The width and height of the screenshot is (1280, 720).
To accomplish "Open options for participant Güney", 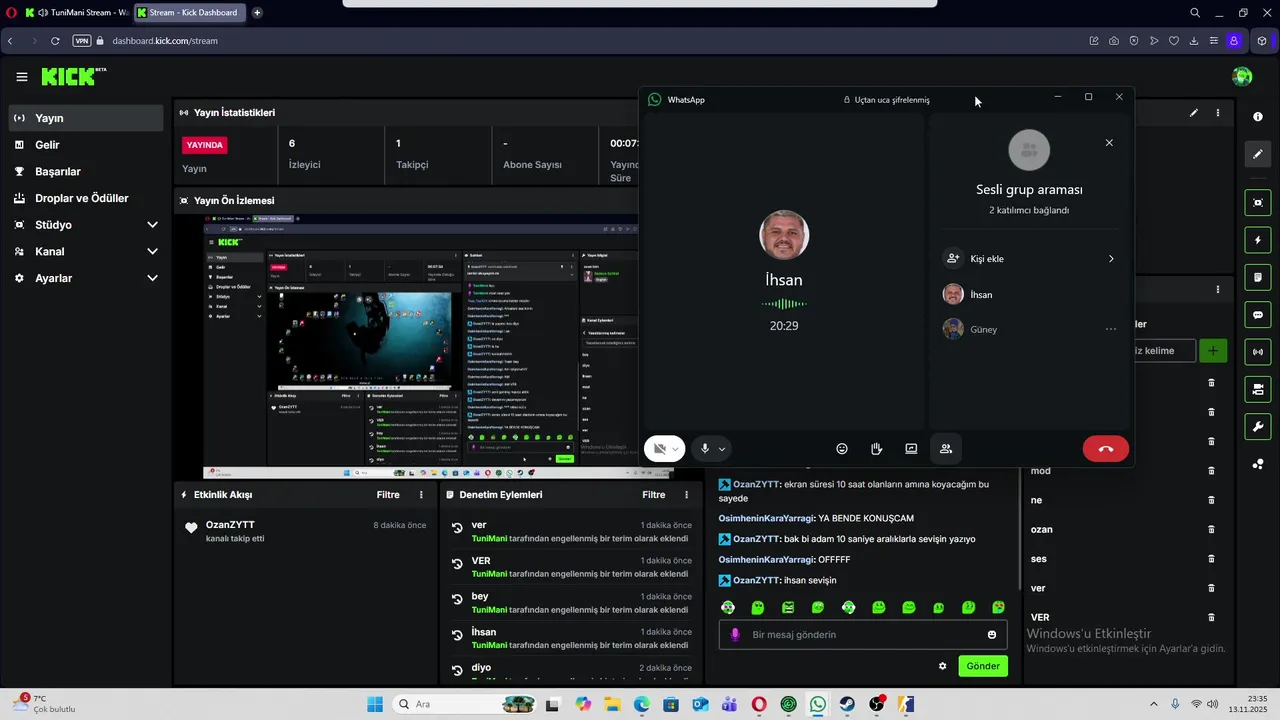I will point(1110,329).
